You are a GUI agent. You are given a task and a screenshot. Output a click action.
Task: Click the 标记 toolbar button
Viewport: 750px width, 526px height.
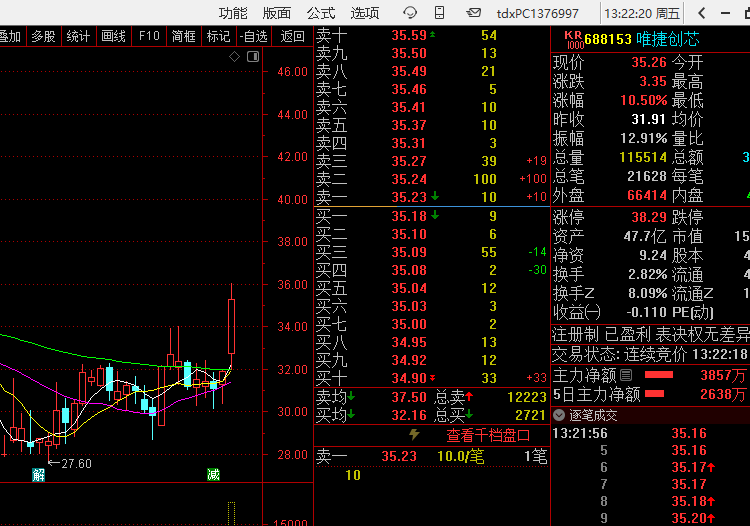click(219, 36)
